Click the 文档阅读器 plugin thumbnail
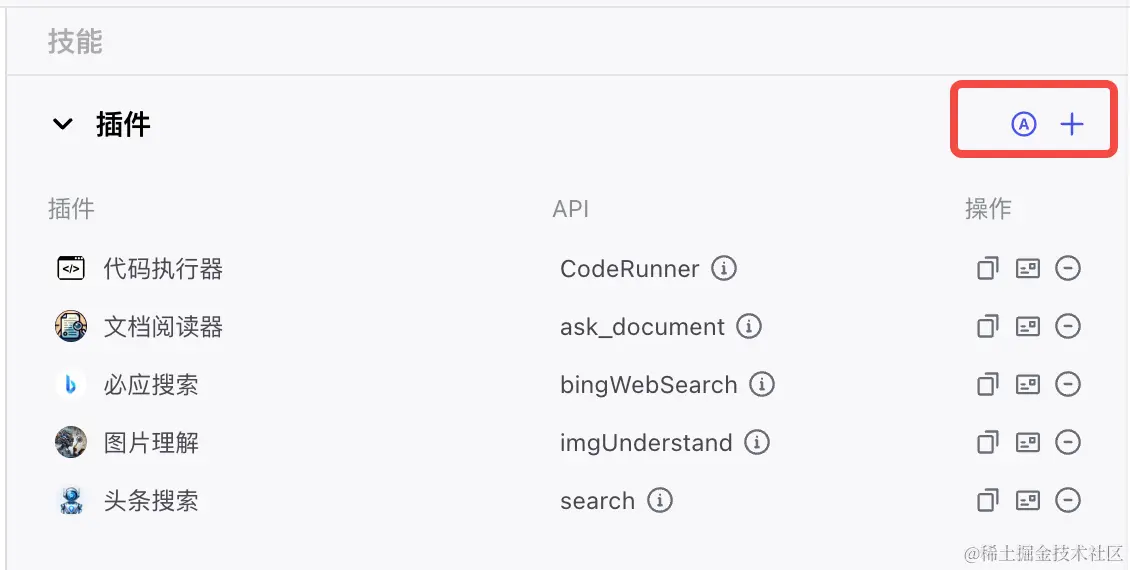The width and height of the screenshot is (1130, 570). tap(71, 326)
